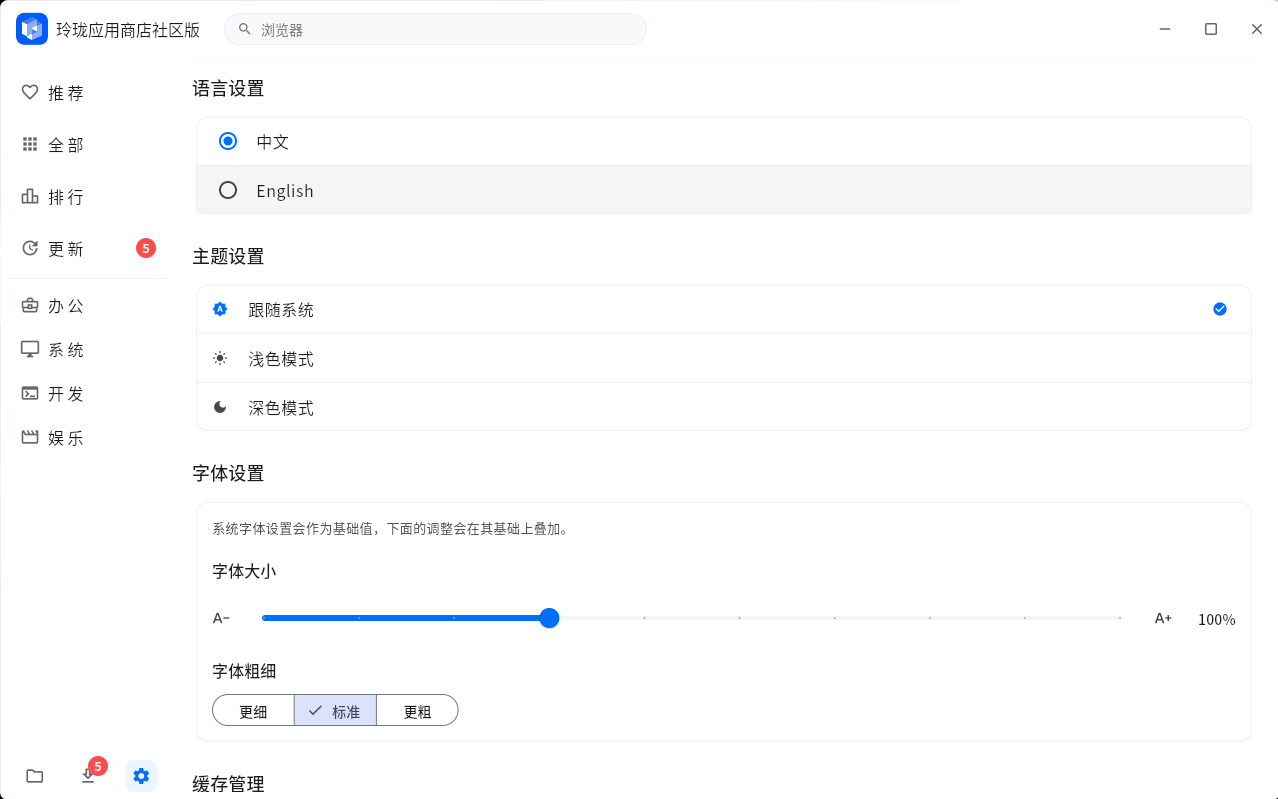The height and width of the screenshot is (799, 1278).
Task: Open the 娱乐 clapperboard icon category
Action: pyautogui.click(x=30, y=438)
